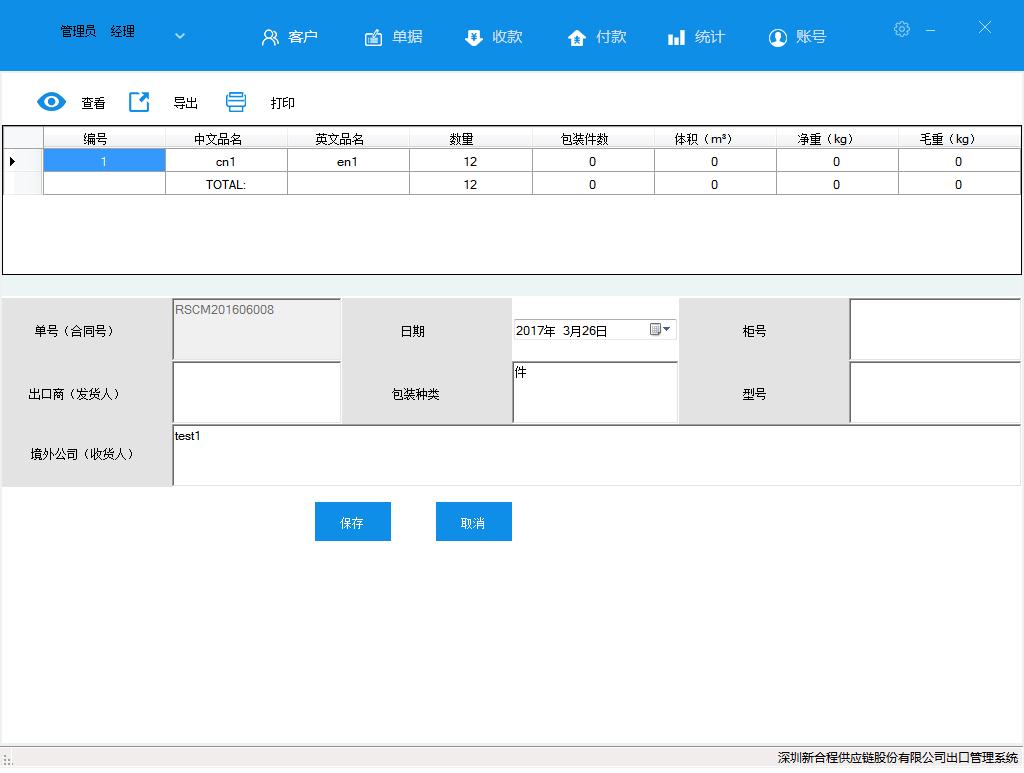1024x773 pixels.
Task: Click the 保存 save button
Action: click(x=353, y=522)
